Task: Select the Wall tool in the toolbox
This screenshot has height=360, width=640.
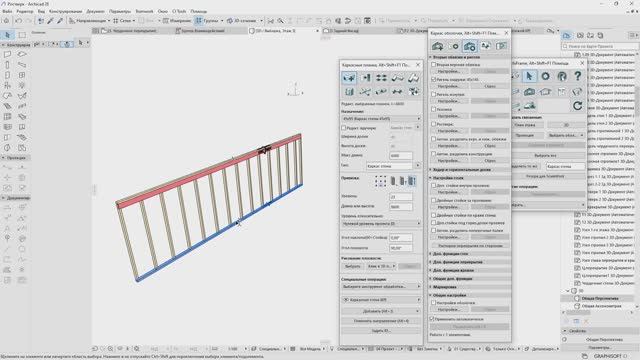Action: point(7,54)
